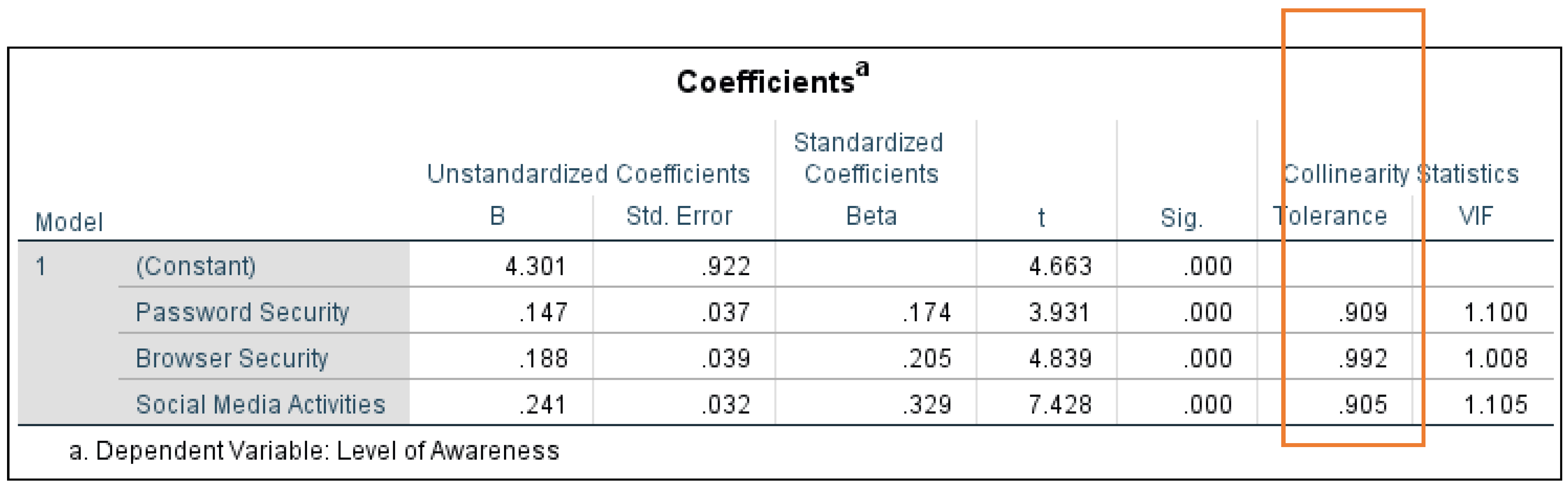Click the Social Media Activities row label
Viewport: 1568px width, 488px height.
pyautogui.click(x=260, y=404)
